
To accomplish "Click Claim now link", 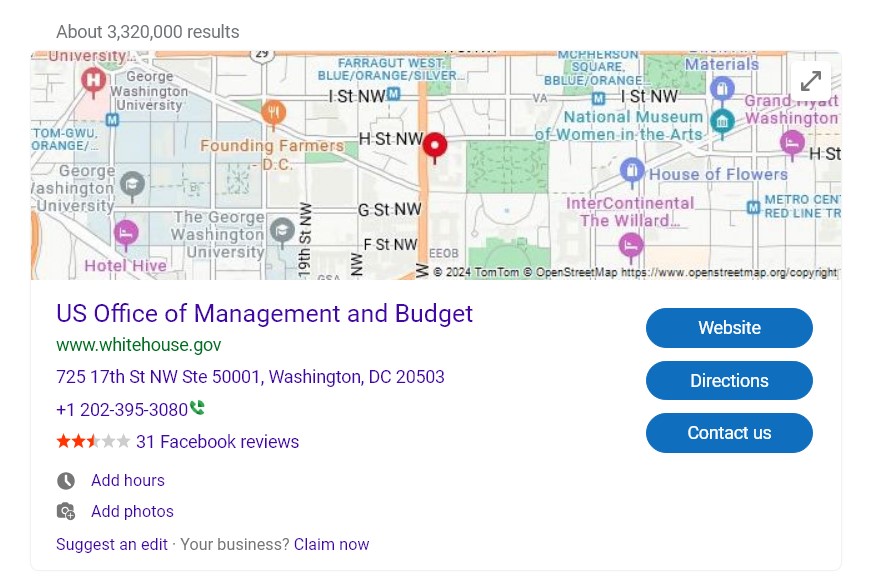I will (331, 544).
